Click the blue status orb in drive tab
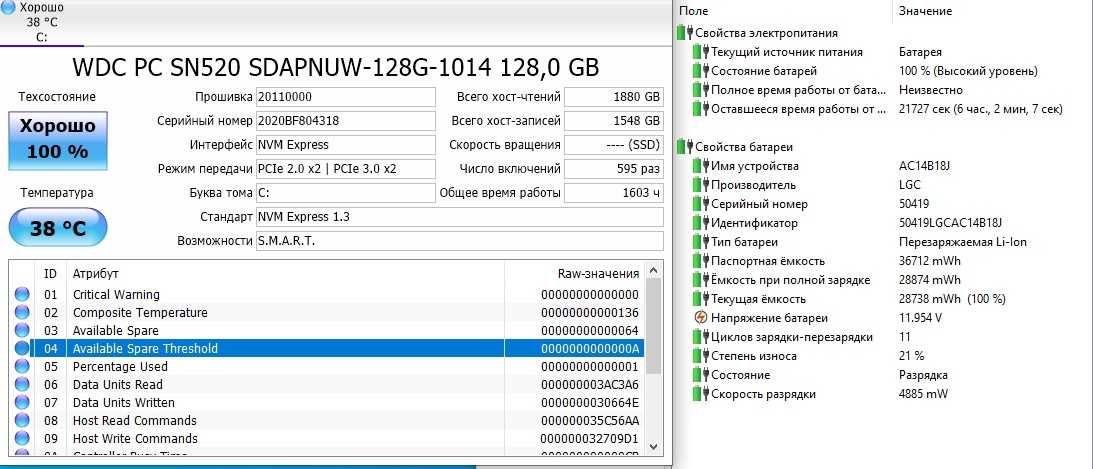Screen dimensions: 1093x469 pos(9,8)
